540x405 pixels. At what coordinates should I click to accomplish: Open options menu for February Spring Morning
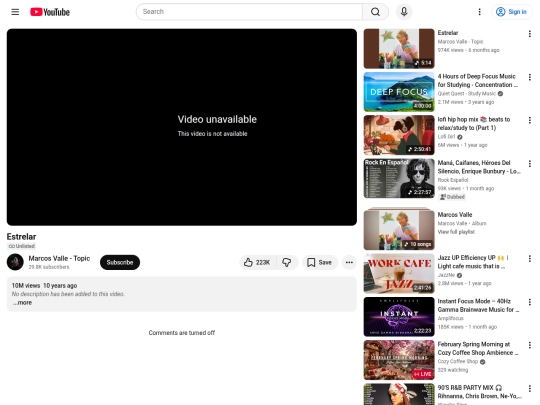[530, 345]
